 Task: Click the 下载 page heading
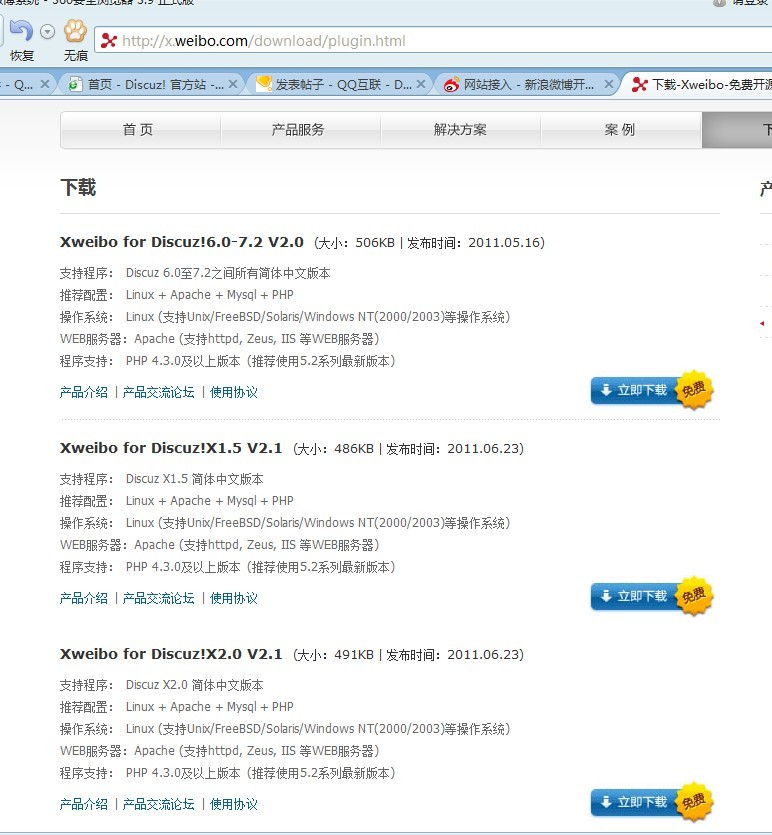coord(78,187)
